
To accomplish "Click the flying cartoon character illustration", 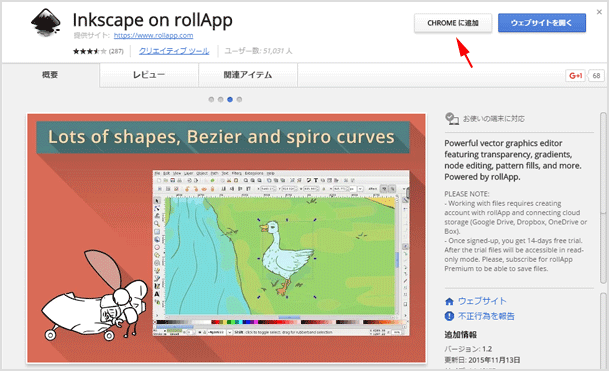I will click(94, 297).
